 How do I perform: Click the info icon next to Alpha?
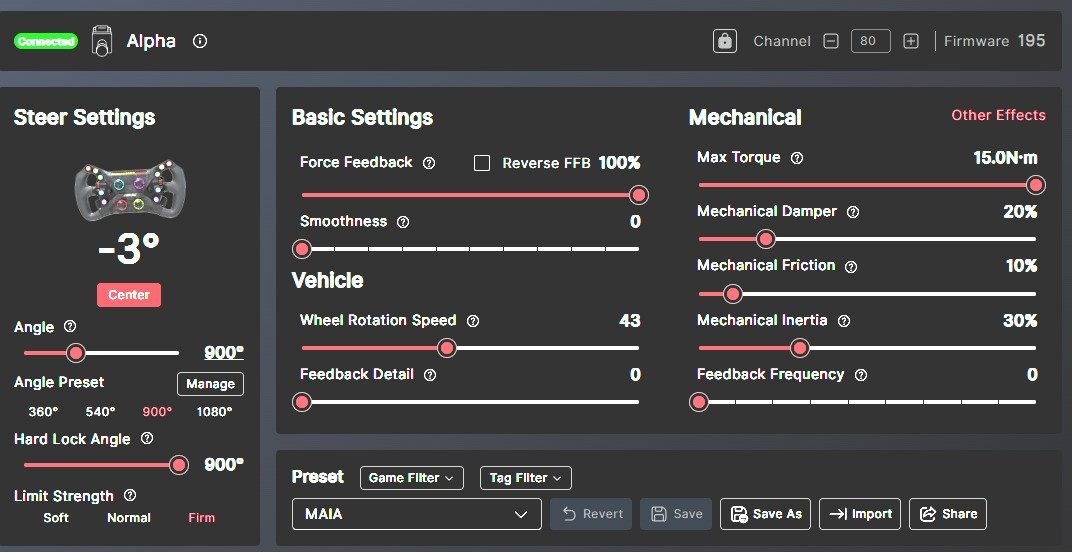tap(200, 41)
